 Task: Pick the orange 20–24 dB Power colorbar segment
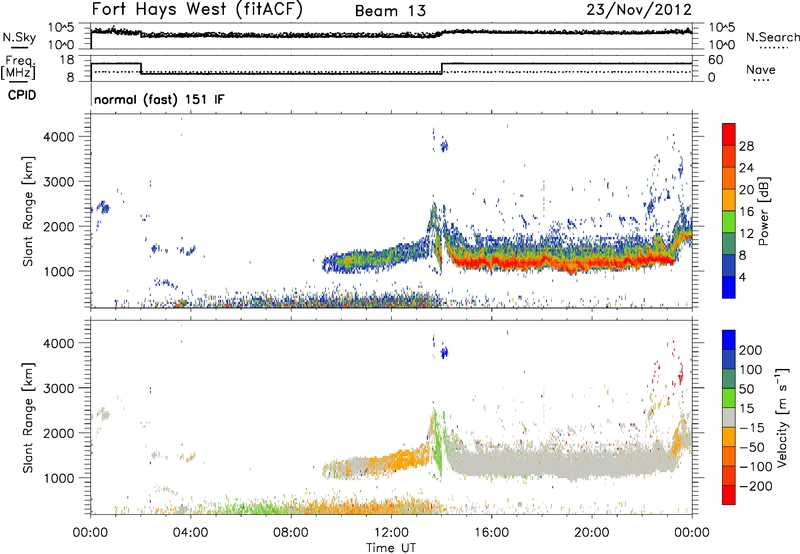click(x=729, y=179)
